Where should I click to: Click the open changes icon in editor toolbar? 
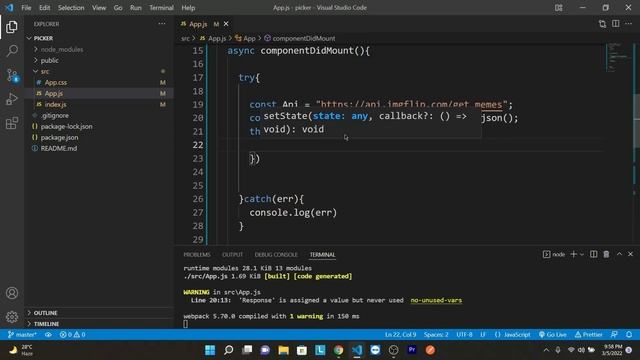click(x=602, y=24)
